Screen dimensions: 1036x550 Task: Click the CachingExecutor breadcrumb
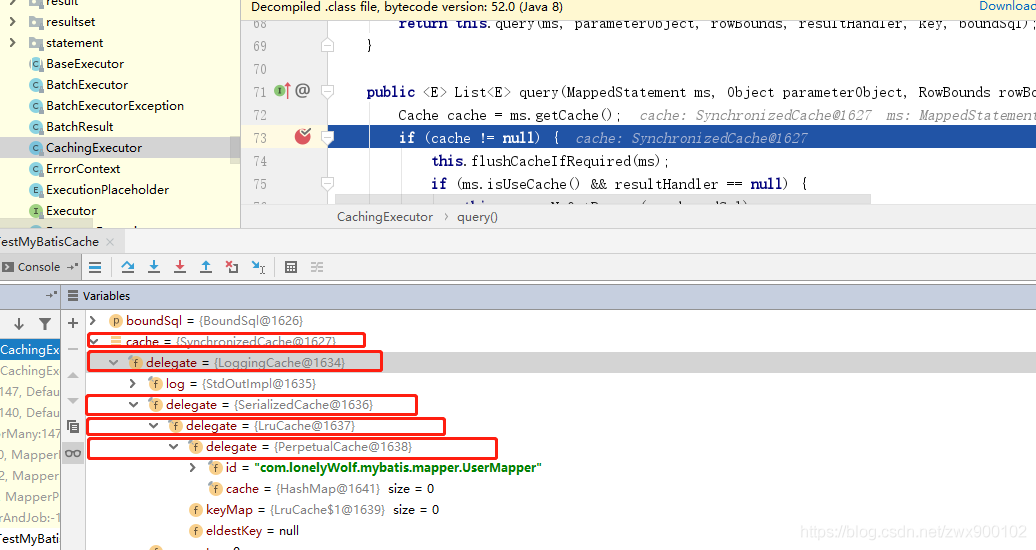coord(385,217)
